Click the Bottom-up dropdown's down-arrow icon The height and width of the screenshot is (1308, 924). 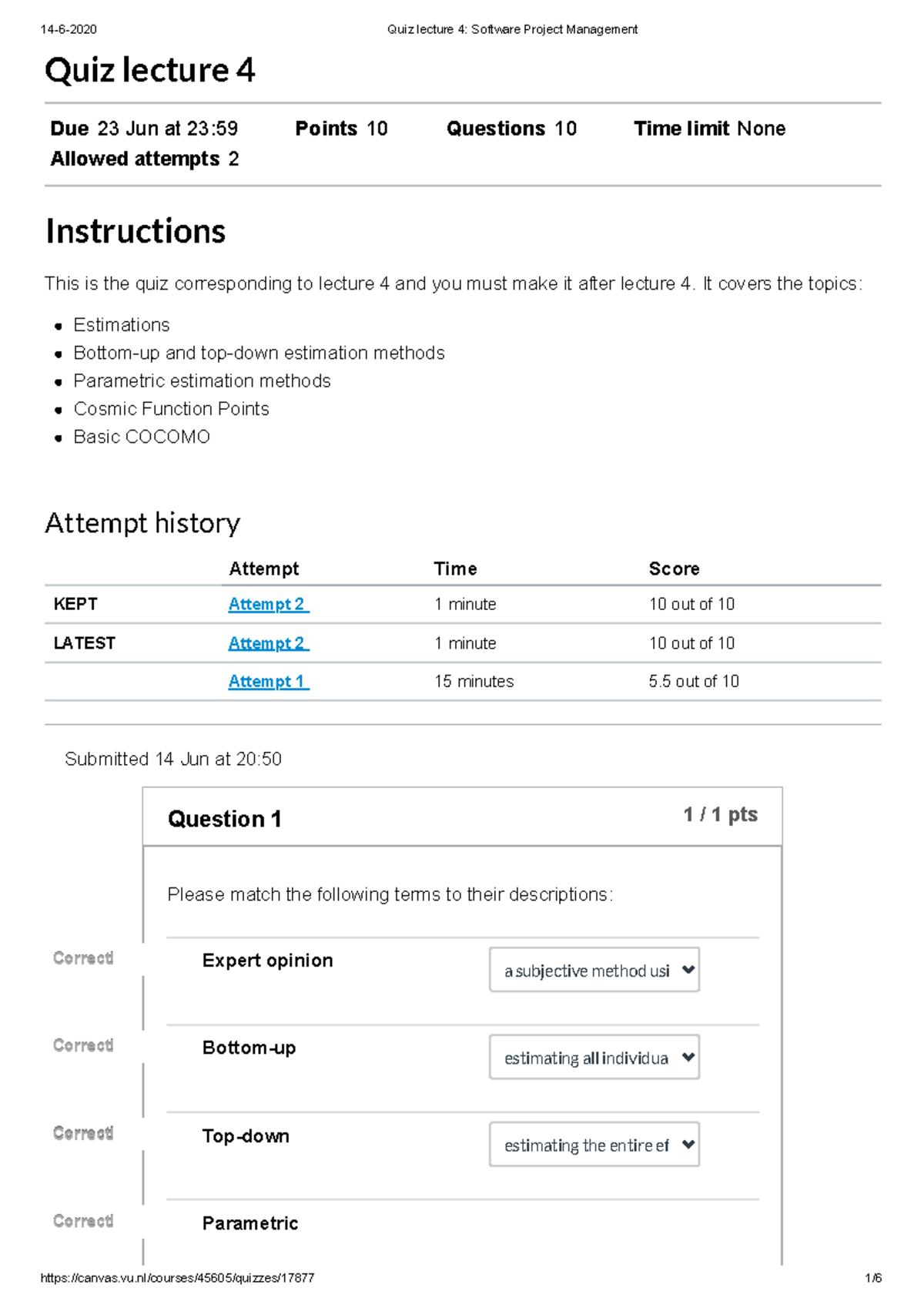[688, 1058]
